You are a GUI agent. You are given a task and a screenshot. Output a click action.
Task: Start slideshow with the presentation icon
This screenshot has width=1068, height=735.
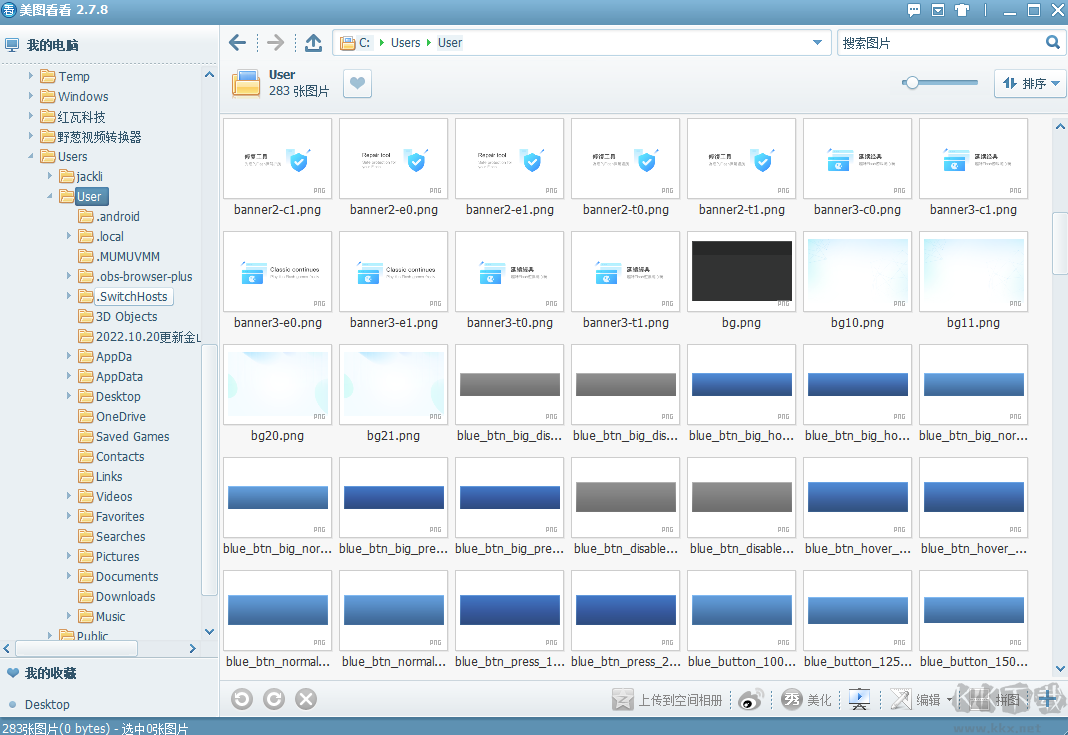(858, 700)
